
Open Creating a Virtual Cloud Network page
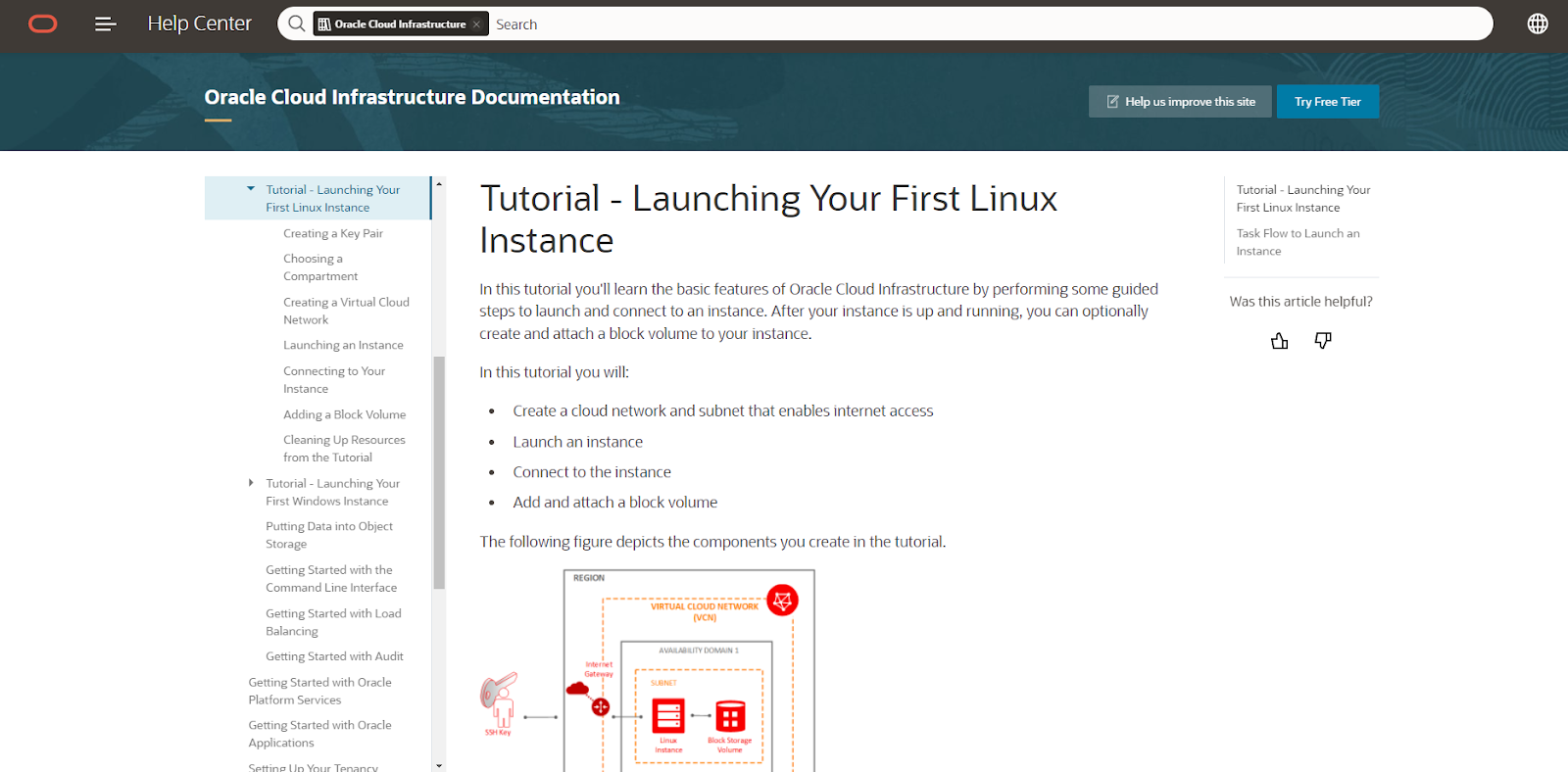coord(346,311)
